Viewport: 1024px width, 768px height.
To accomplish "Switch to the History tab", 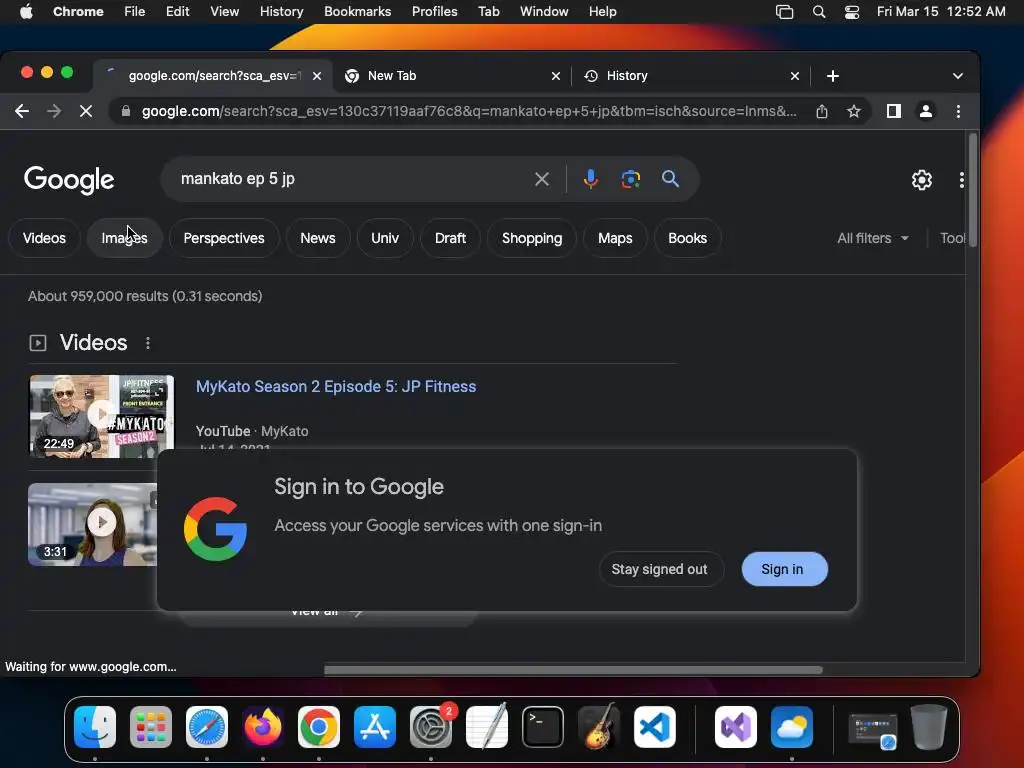I will pos(692,76).
